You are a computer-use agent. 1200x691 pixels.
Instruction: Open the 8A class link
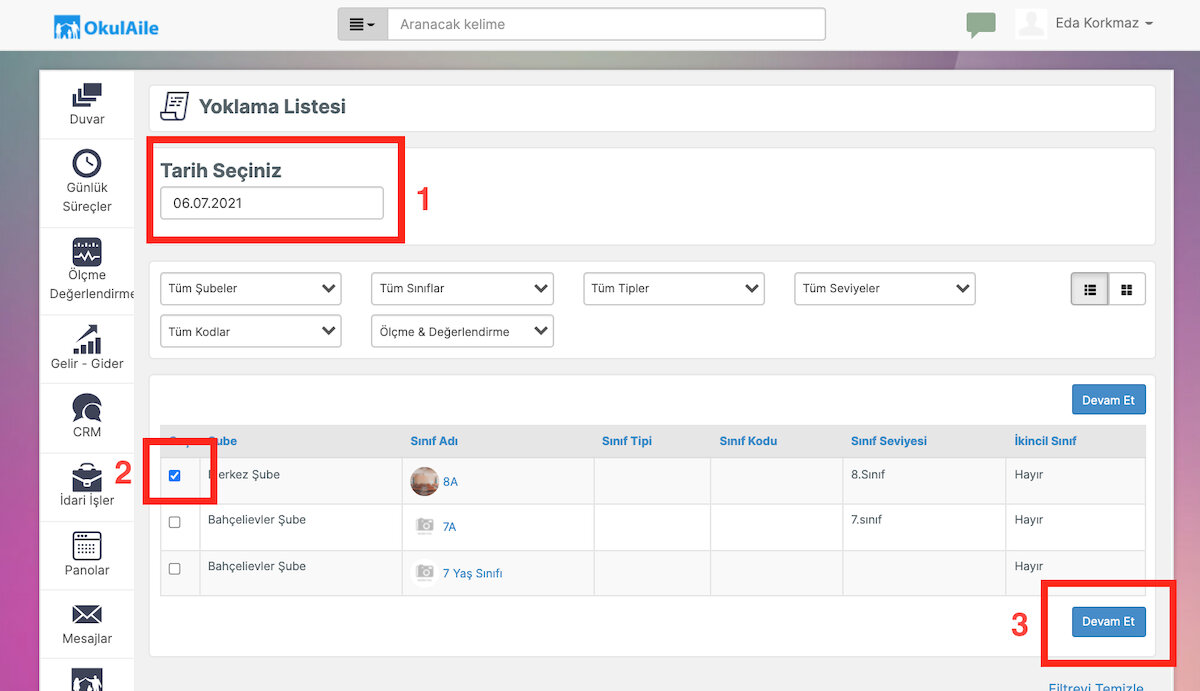pos(450,482)
